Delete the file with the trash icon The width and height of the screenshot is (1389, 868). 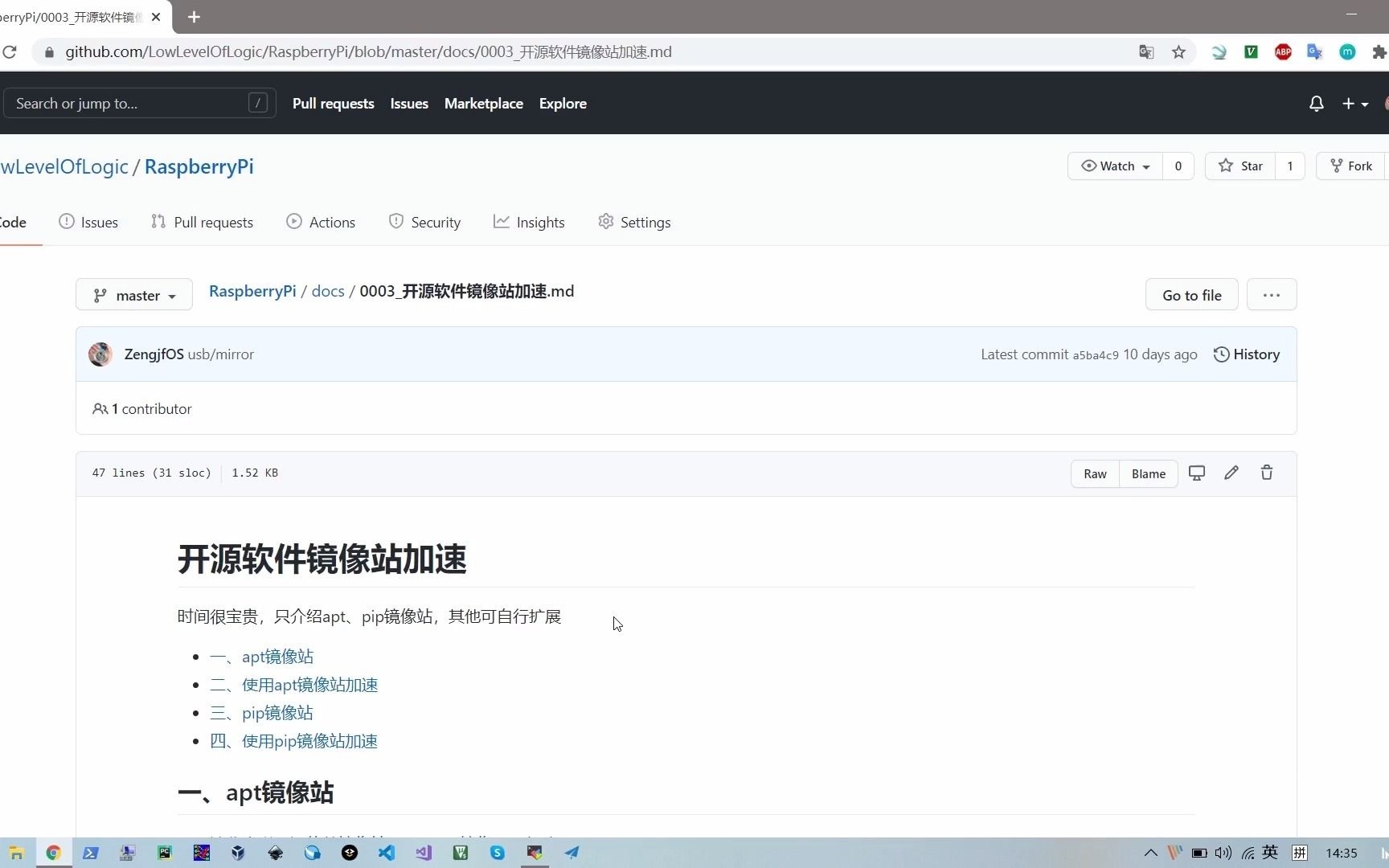click(x=1267, y=473)
